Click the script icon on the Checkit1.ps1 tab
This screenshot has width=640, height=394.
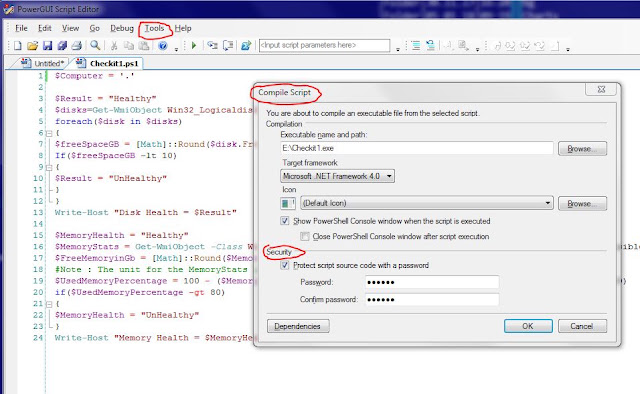(80, 62)
